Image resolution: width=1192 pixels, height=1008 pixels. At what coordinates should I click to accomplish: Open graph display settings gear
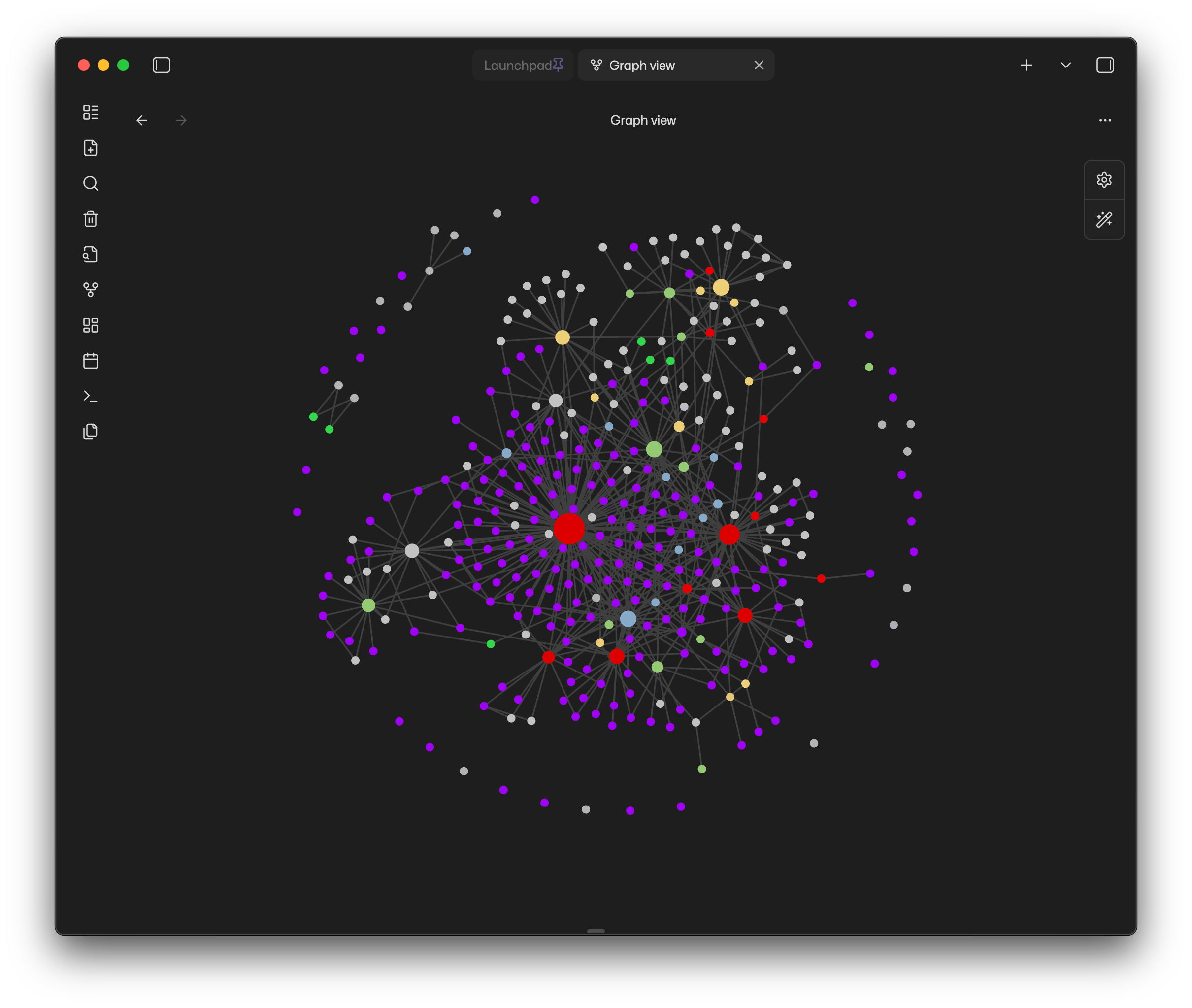(1104, 179)
